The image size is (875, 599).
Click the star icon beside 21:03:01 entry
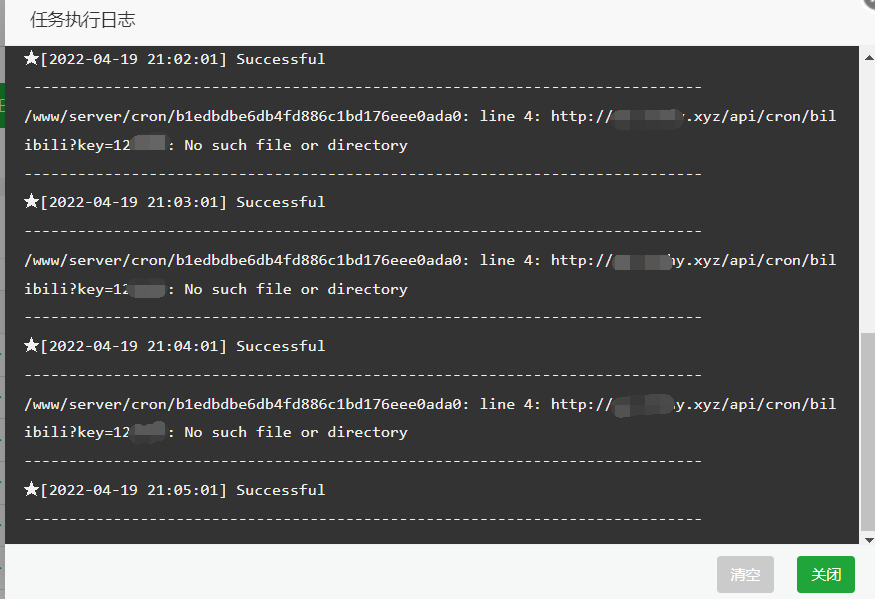(x=31, y=201)
